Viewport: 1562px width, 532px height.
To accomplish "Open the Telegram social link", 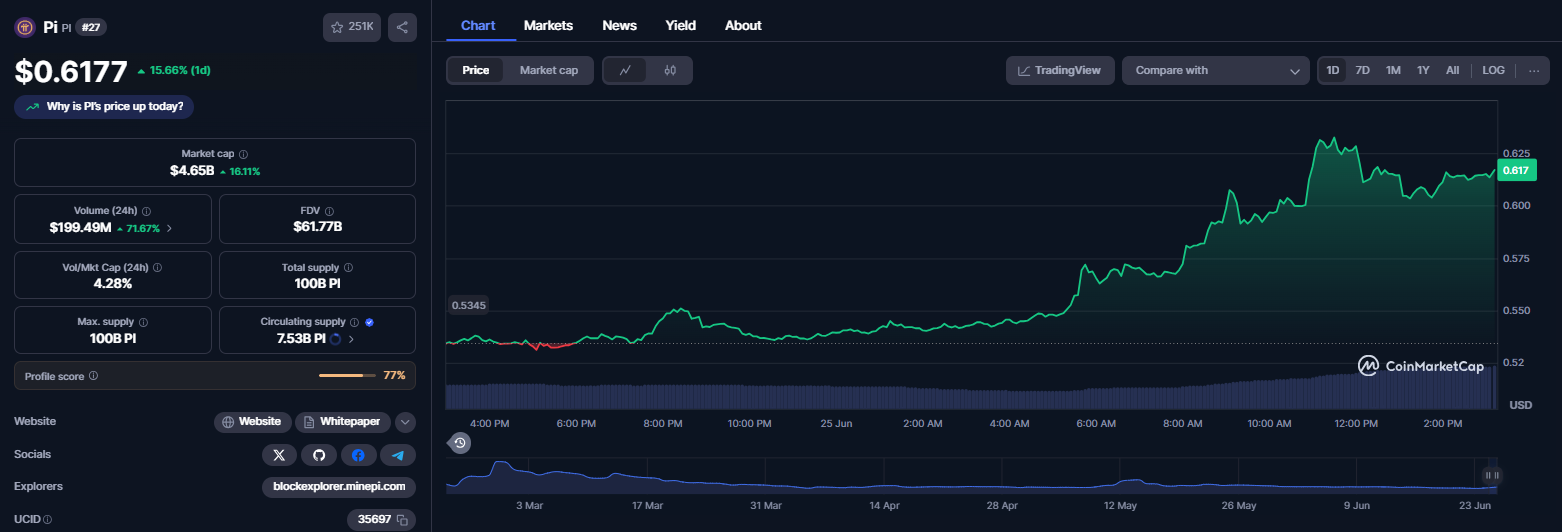I will [398, 455].
